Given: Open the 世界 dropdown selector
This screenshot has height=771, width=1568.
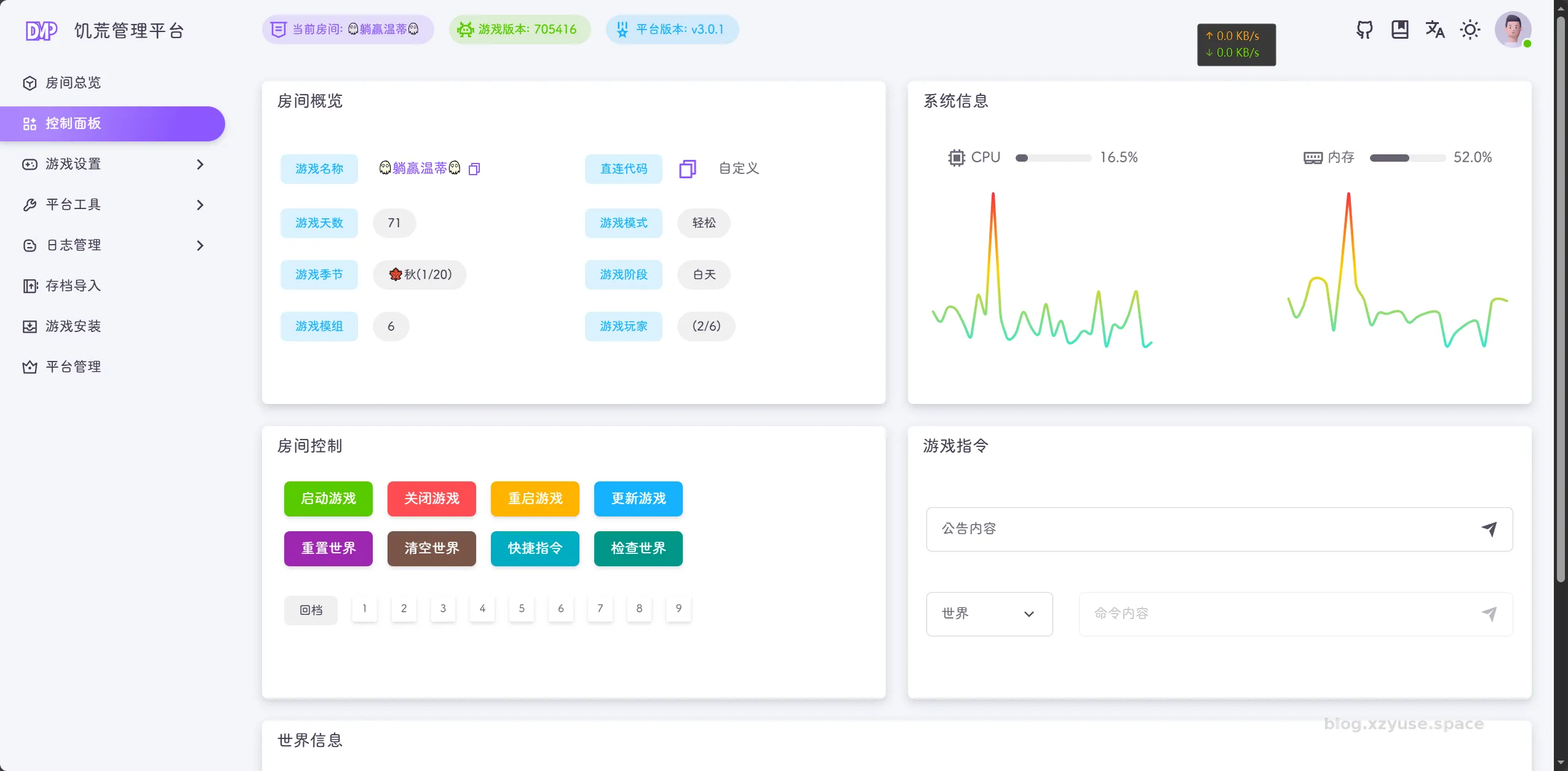Looking at the screenshot, I should click(989, 614).
